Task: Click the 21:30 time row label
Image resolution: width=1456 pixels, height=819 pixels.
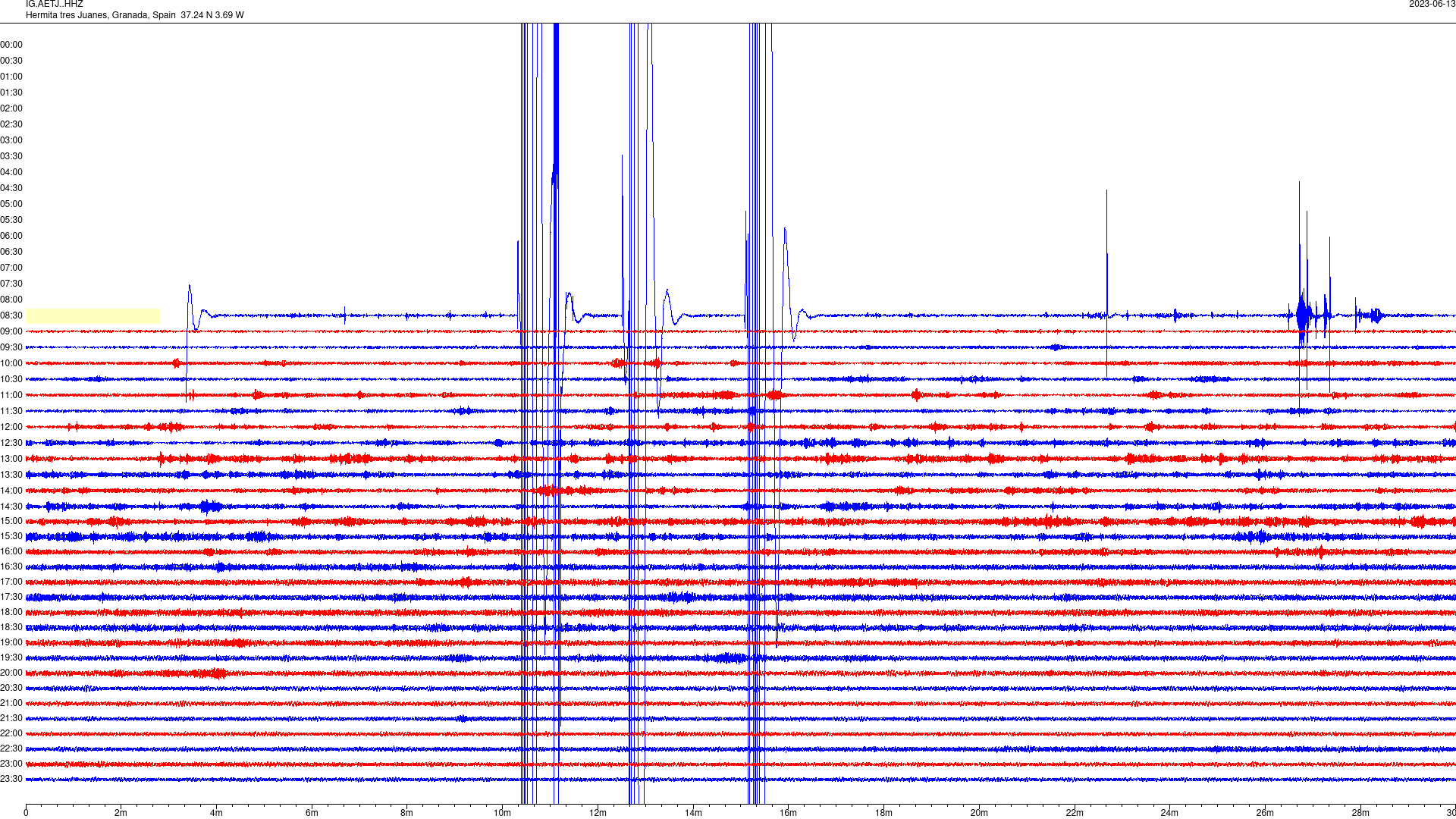Action: (11, 718)
